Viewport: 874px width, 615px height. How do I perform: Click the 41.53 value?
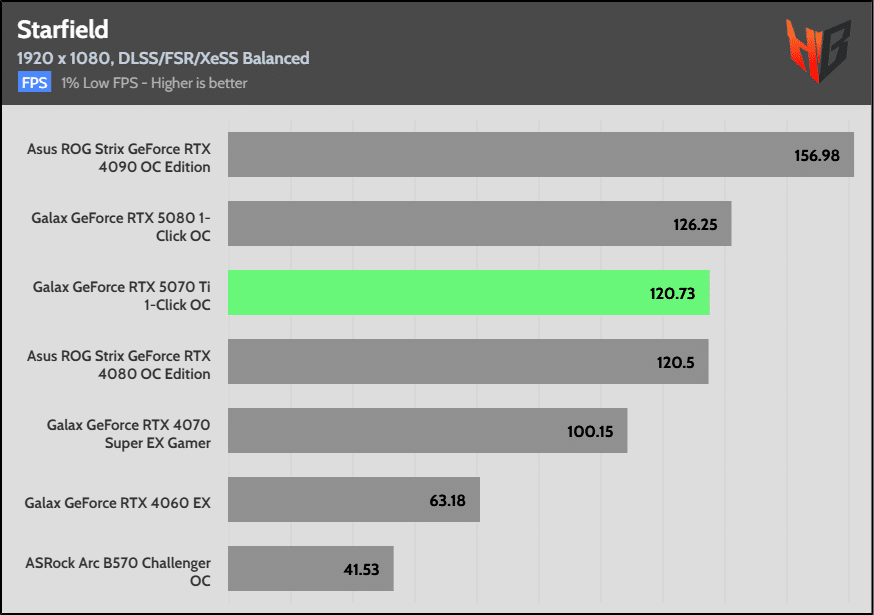pyautogui.click(x=361, y=570)
